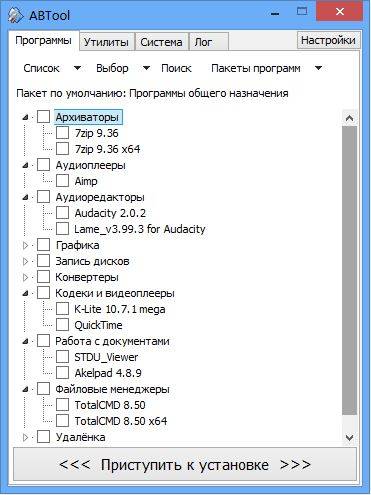Open Настройки settings button
371x495 pixels.
[x=328, y=40]
